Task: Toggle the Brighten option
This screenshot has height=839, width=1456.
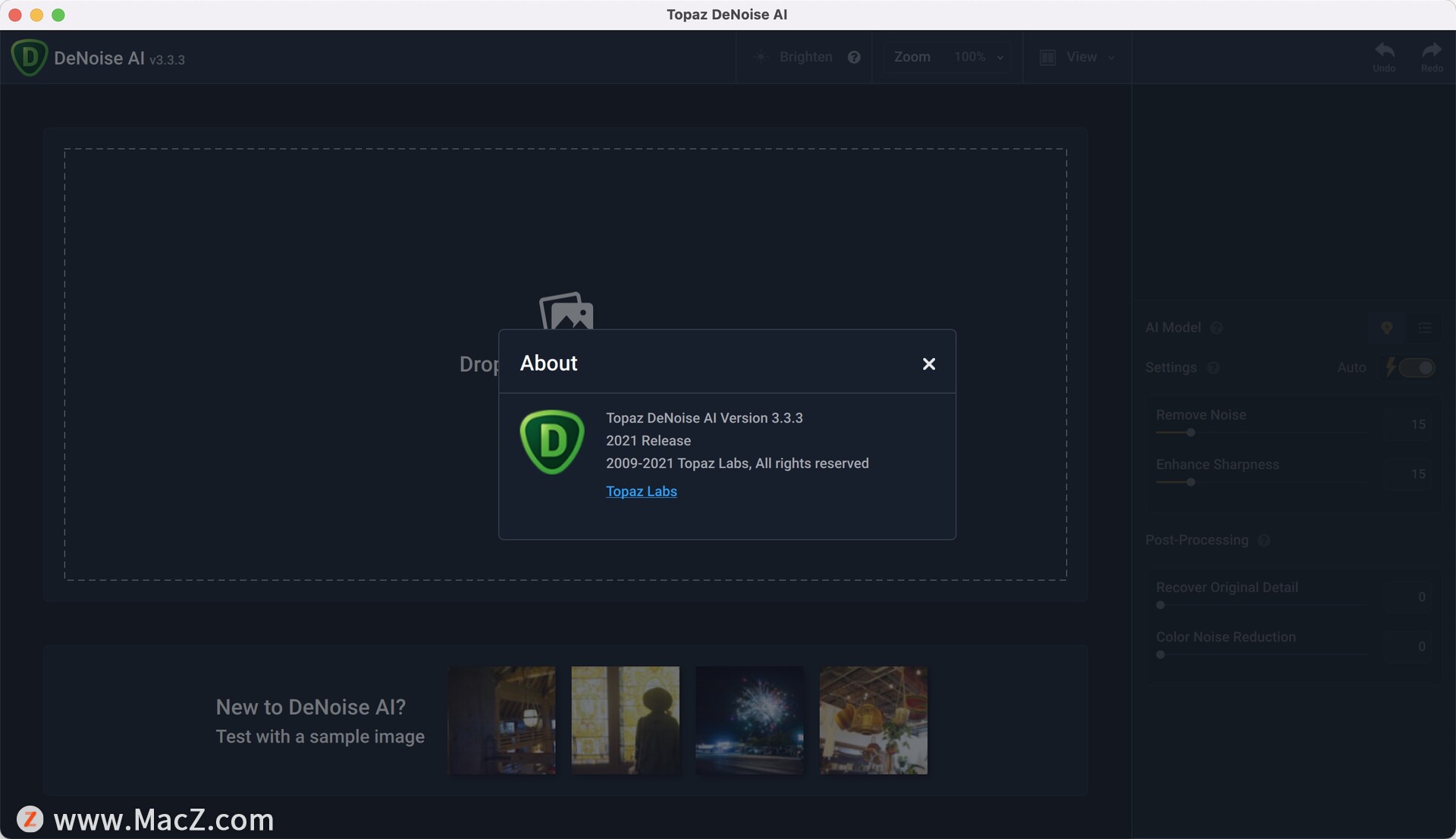Action: click(805, 57)
